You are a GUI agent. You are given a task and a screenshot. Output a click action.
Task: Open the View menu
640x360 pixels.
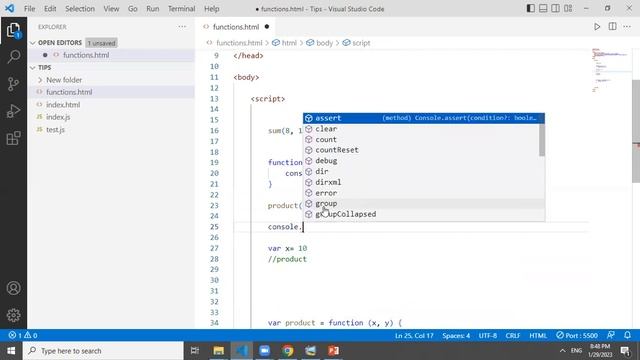(x=111, y=9)
